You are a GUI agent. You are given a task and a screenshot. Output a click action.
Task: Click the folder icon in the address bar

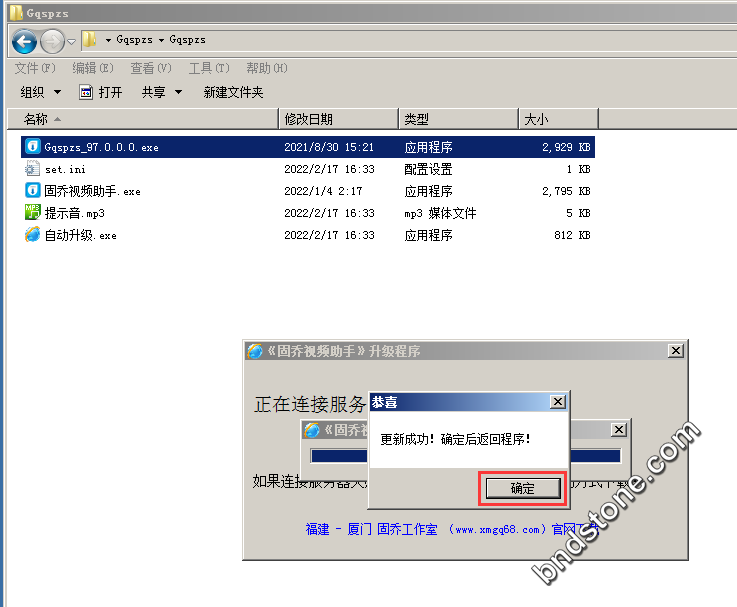89,39
